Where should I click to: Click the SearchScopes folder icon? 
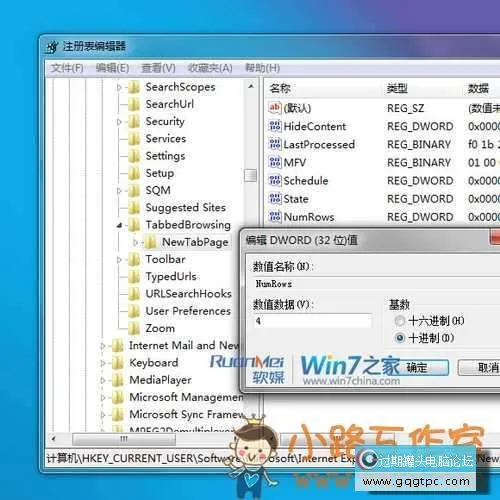point(134,87)
